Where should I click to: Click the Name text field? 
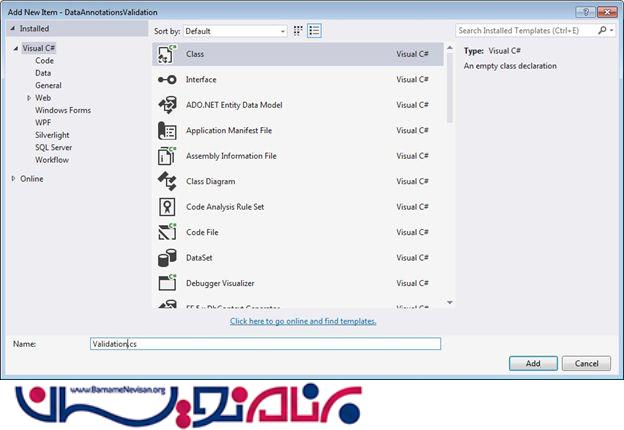click(265, 343)
